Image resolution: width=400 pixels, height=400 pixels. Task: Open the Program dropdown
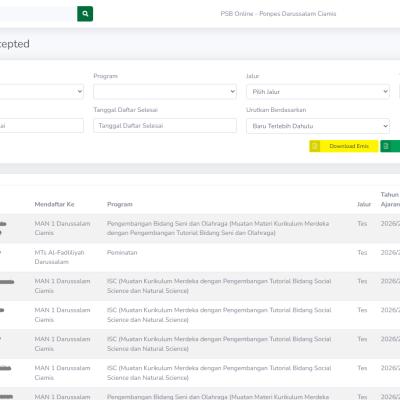pos(165,92)
